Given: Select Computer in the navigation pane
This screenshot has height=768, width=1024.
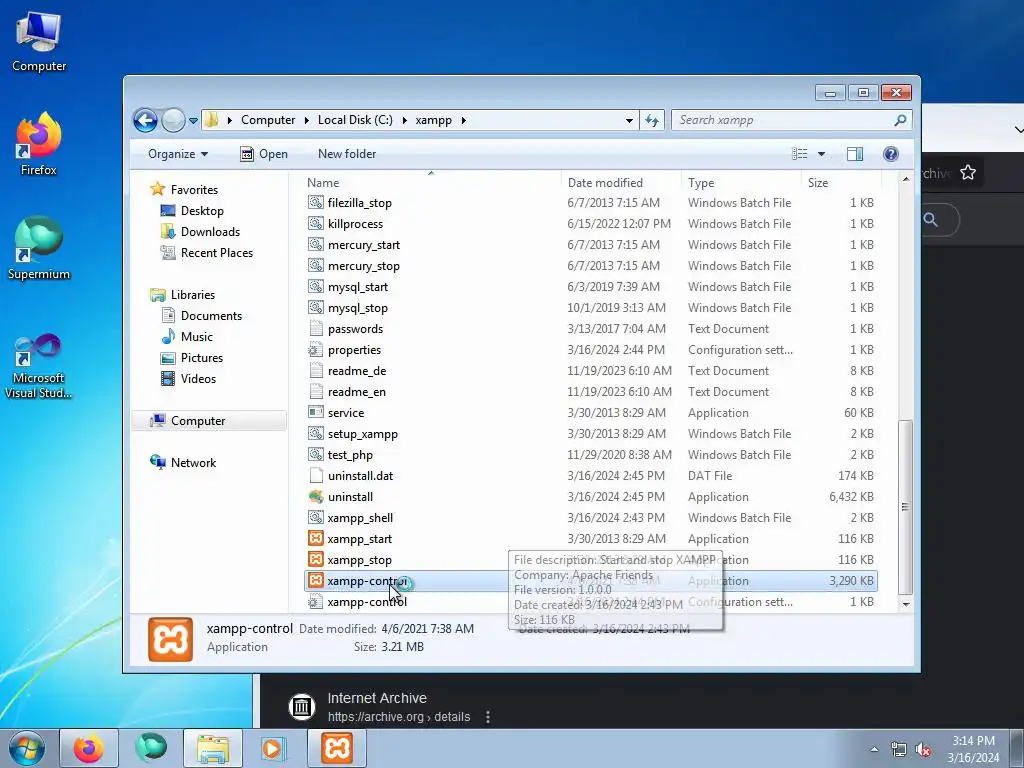Looking at the screenshot, I should coord(209,421).
